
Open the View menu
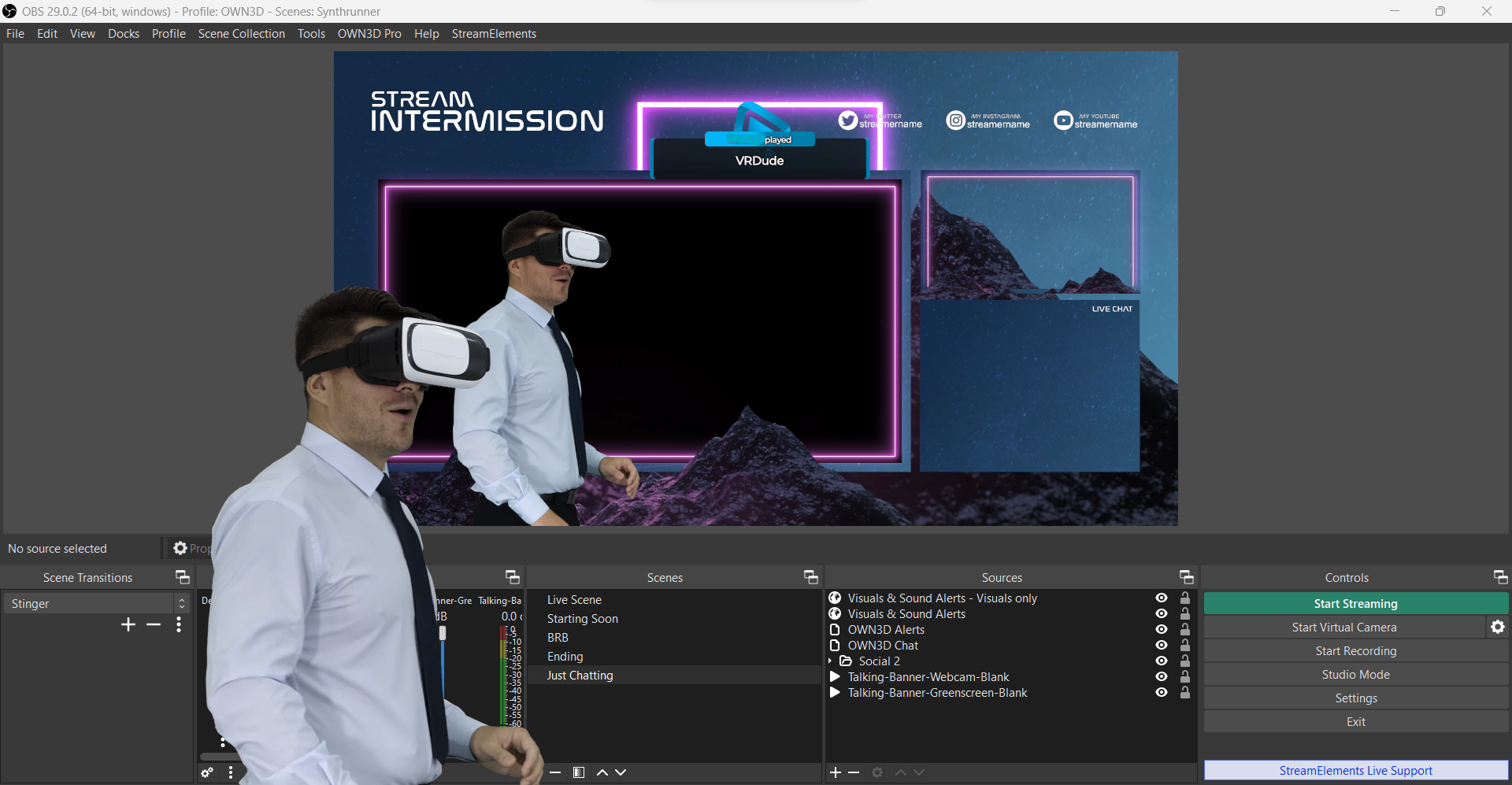point(82,33)
